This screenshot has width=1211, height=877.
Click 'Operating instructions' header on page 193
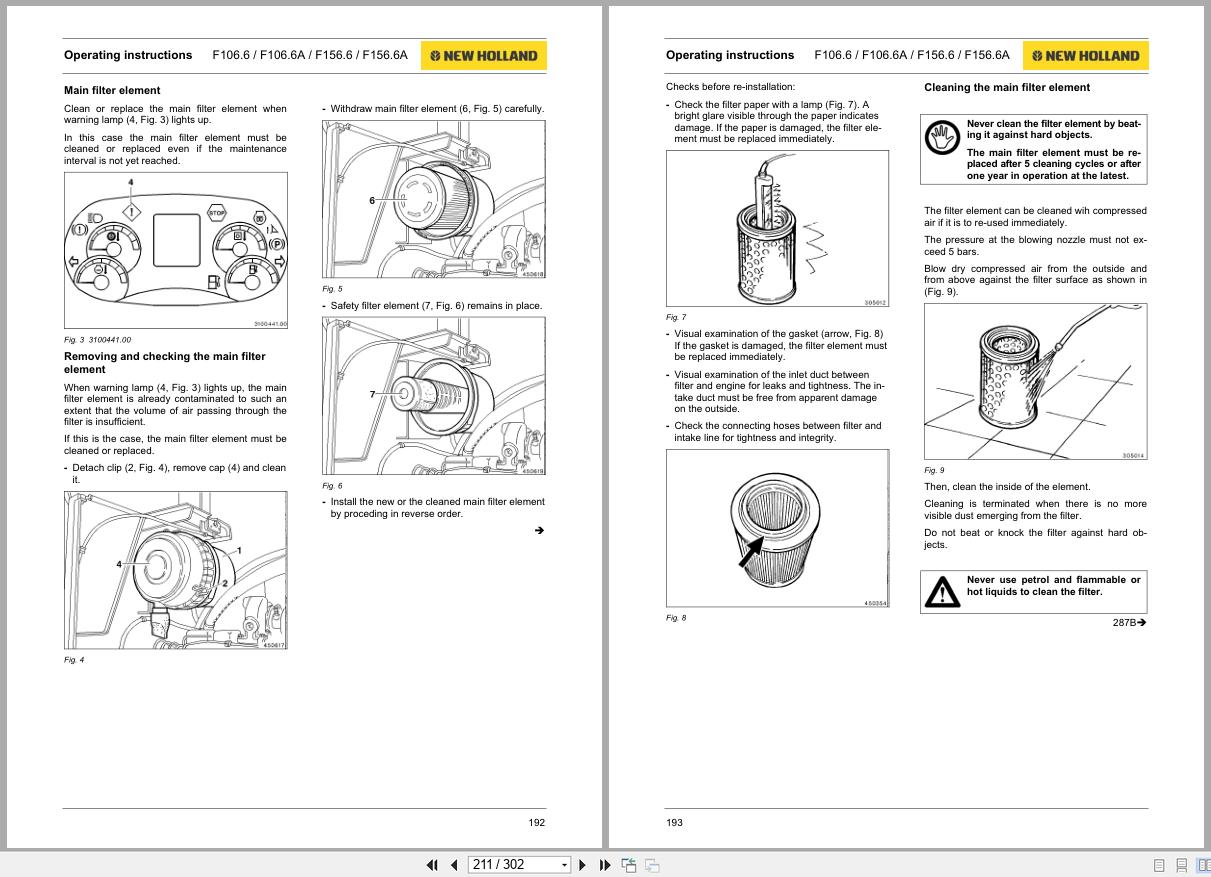(x=730, y=55)
